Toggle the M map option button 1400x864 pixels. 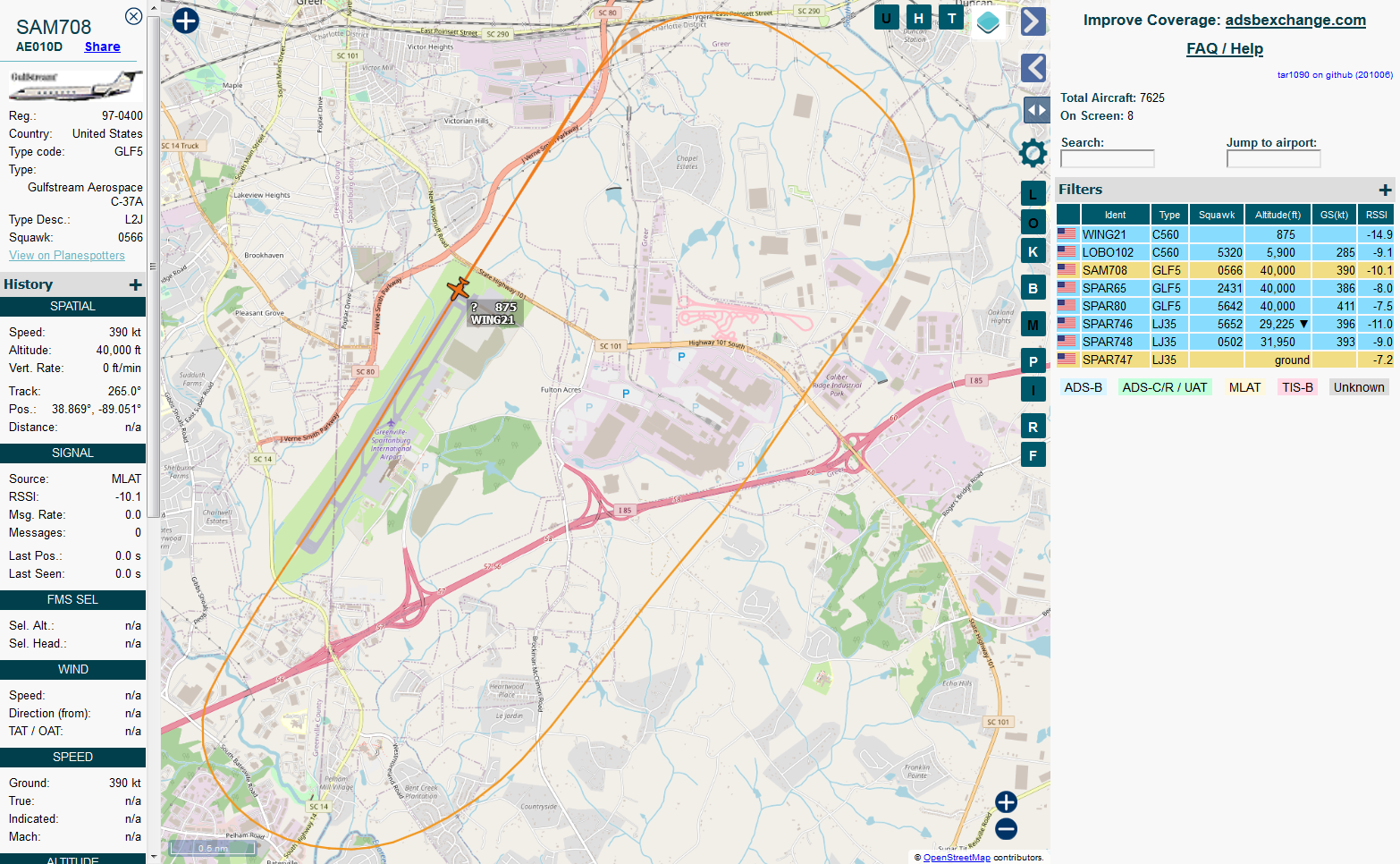coord(1033,325)
